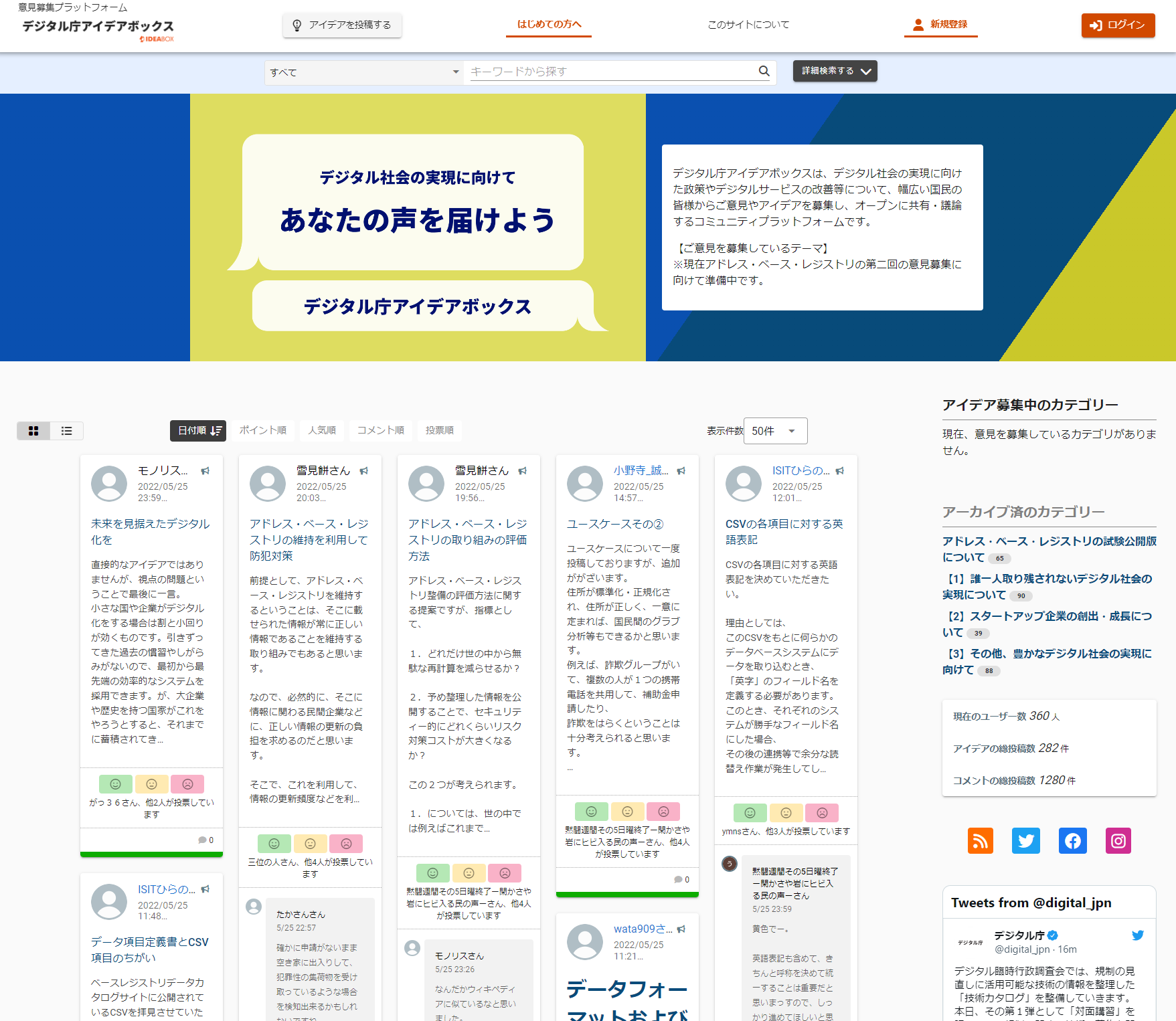Sort ideas by ポイント順
Screen dimensions: 1176x1021
pyautogui.click(x=263, y=430)
